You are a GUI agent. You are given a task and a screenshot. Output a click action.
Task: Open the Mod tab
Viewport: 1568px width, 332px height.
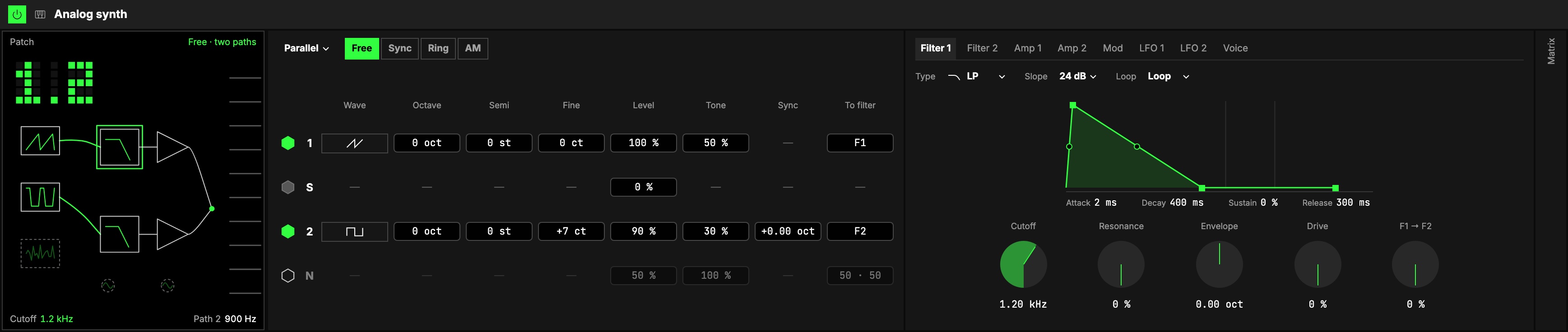[x=1113, y=48]
